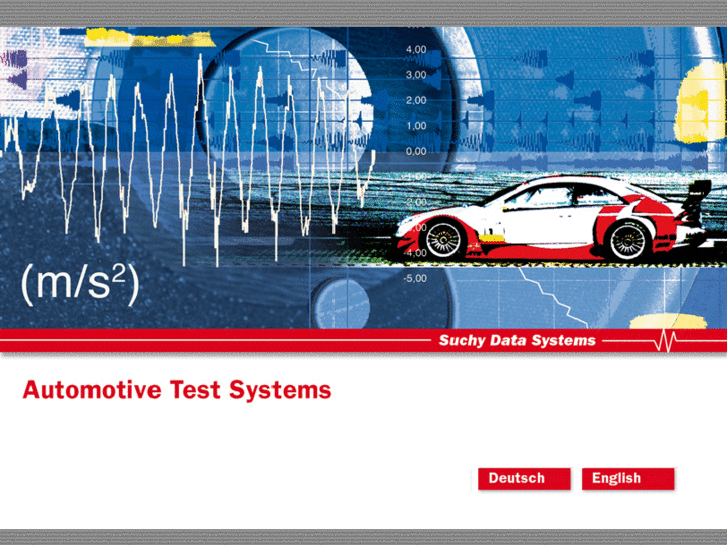Click the "Automotive Test Systems" heading
The width and height of the screenshot is (727, 545).
177,390
